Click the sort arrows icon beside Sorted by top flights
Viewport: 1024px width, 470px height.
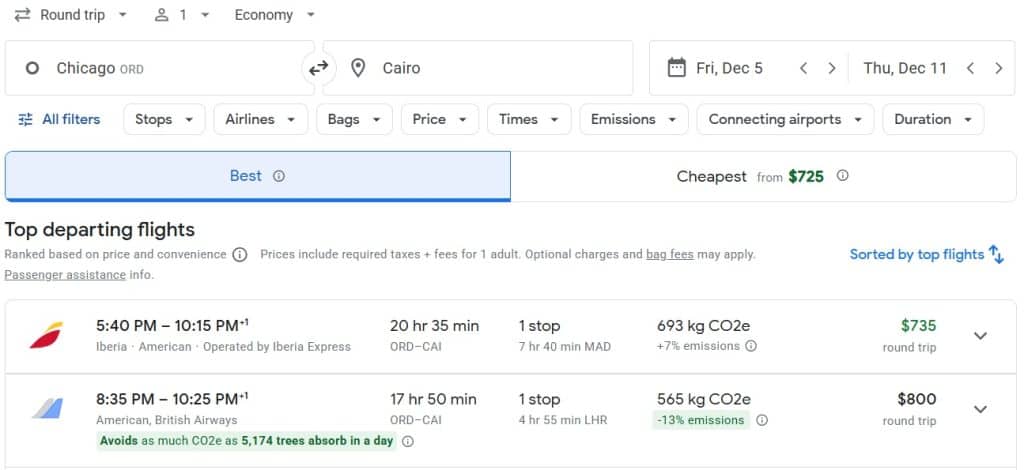(997, 255)
